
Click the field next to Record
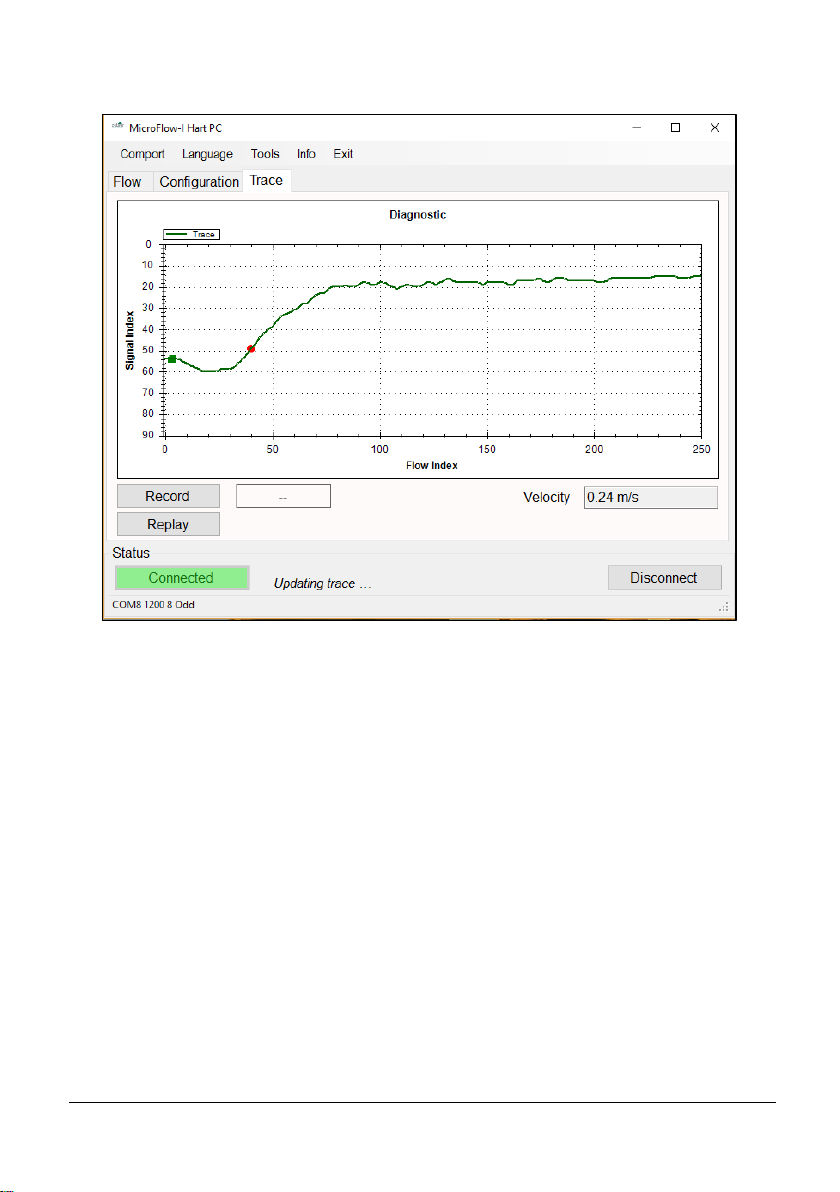click(x=283, y=496)
